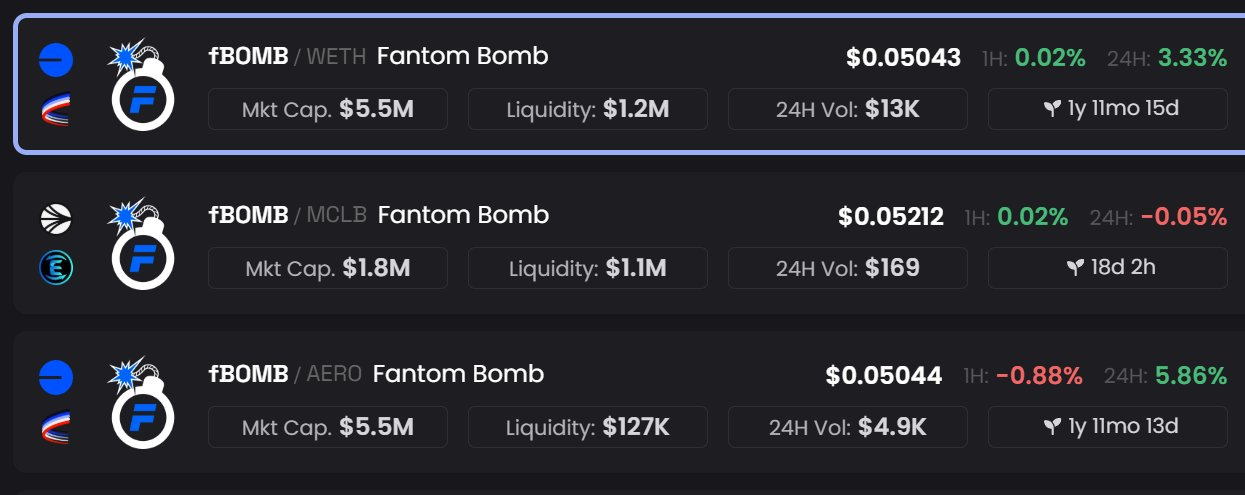Click the Fantom Bomb logo in the MCLB pair row
1245x495 pixels.
[141, 244]
